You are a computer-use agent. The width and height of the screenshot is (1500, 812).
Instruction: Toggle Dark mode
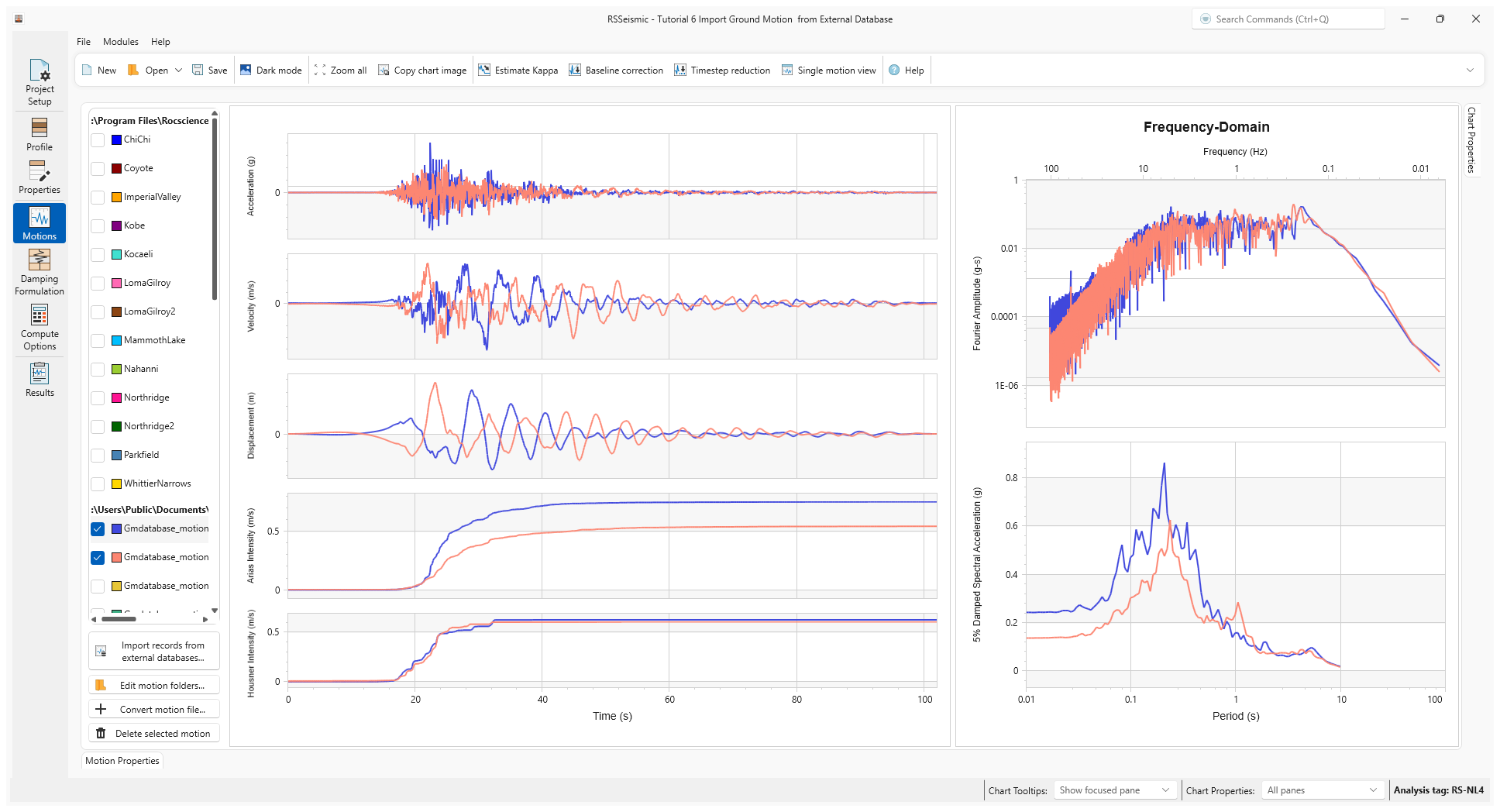[270, 70]
